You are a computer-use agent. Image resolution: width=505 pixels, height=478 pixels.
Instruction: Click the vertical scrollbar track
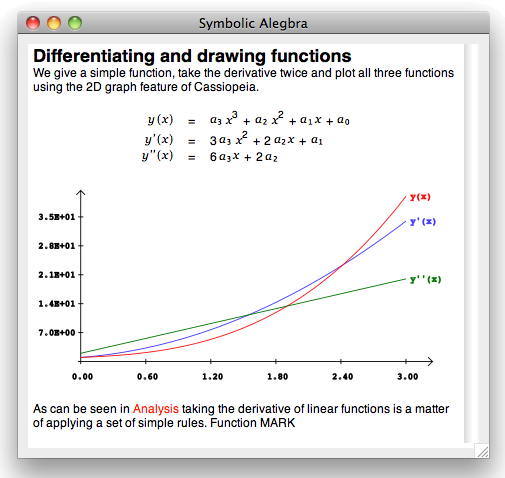click(471, 243)
